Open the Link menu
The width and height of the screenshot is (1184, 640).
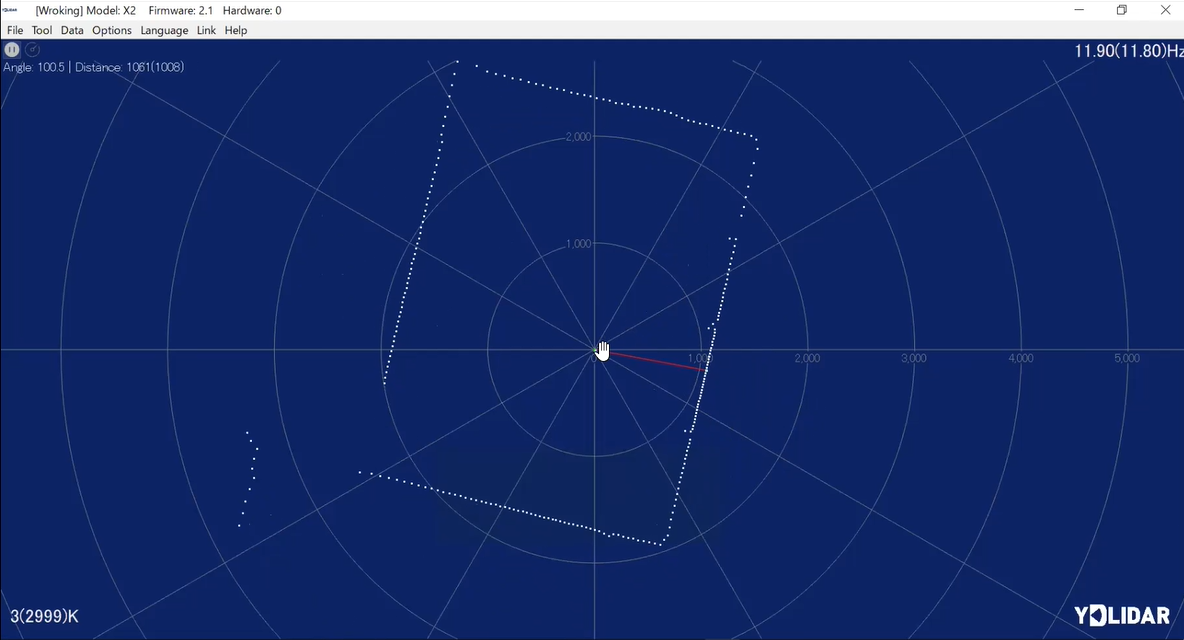point(206,30)
